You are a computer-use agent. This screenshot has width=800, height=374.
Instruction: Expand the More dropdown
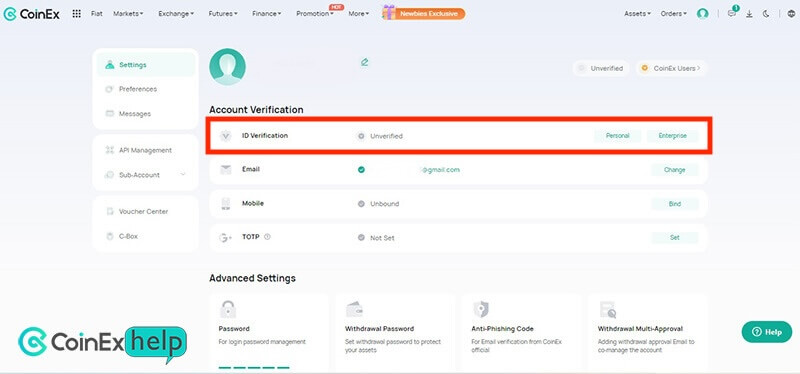pos(359,14)
